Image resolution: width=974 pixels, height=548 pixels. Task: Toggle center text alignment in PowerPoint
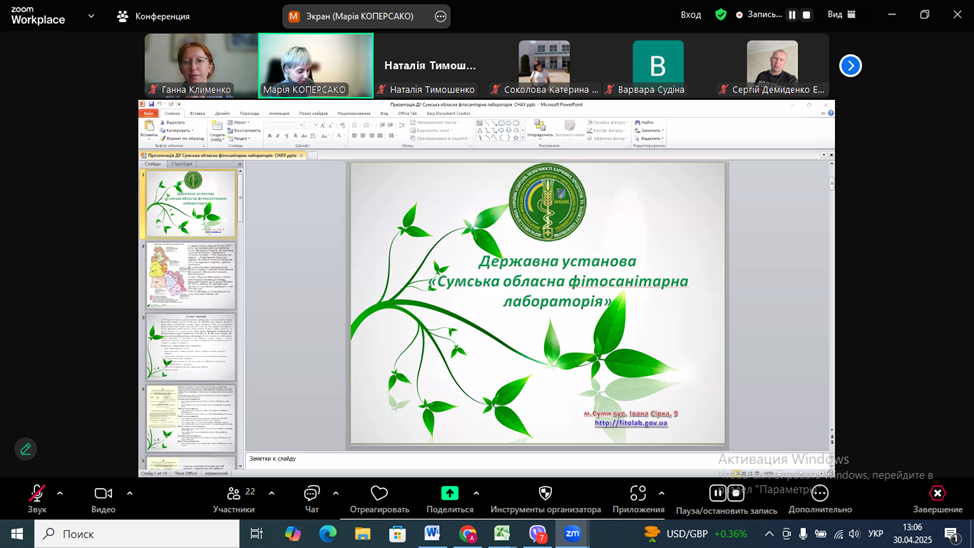[x=363, y=135]
